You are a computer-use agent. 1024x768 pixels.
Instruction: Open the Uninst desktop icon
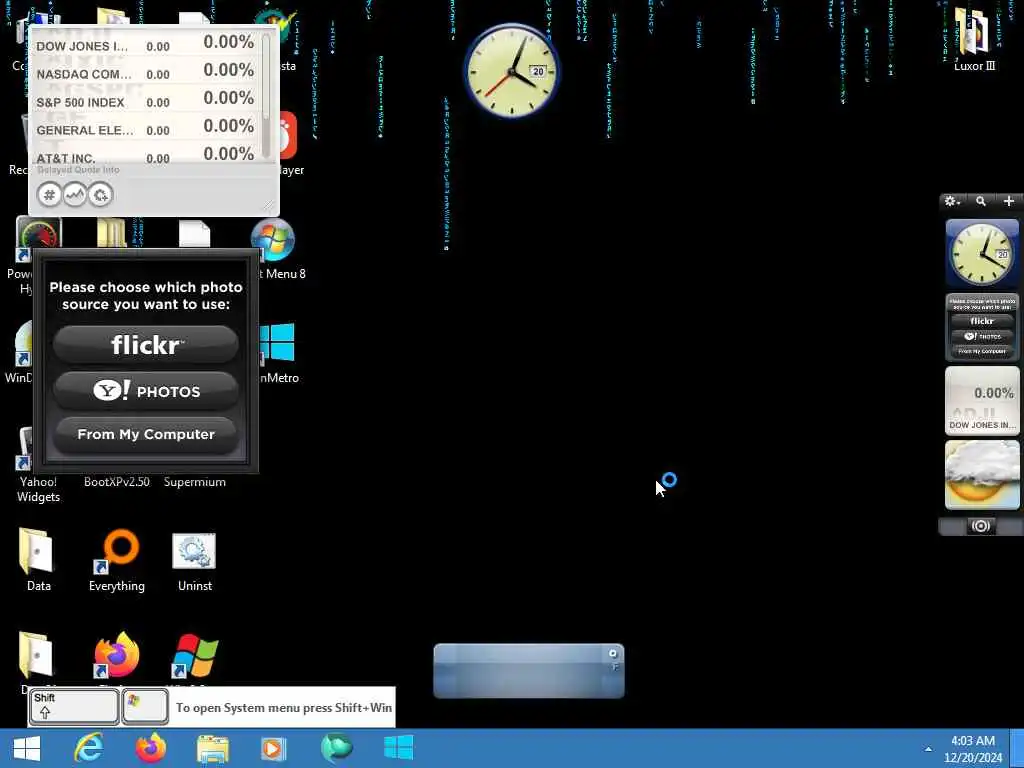pos(195,560)
